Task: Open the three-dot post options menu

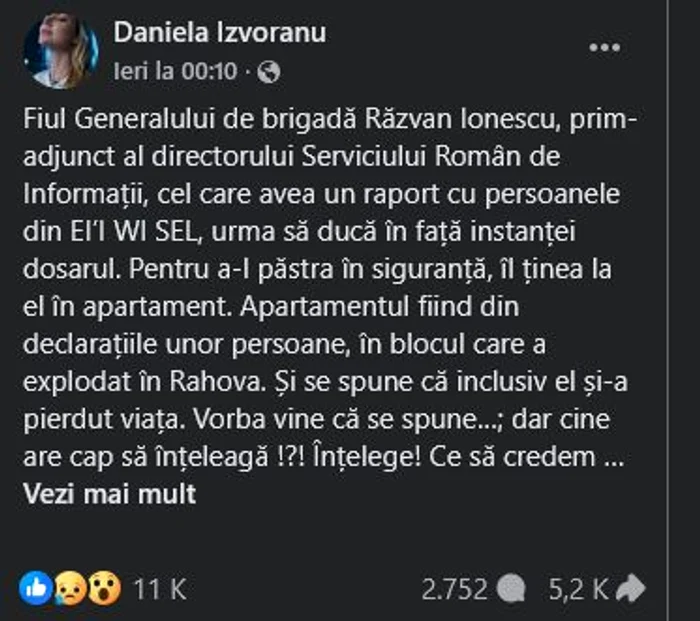Action: point(607,47)
